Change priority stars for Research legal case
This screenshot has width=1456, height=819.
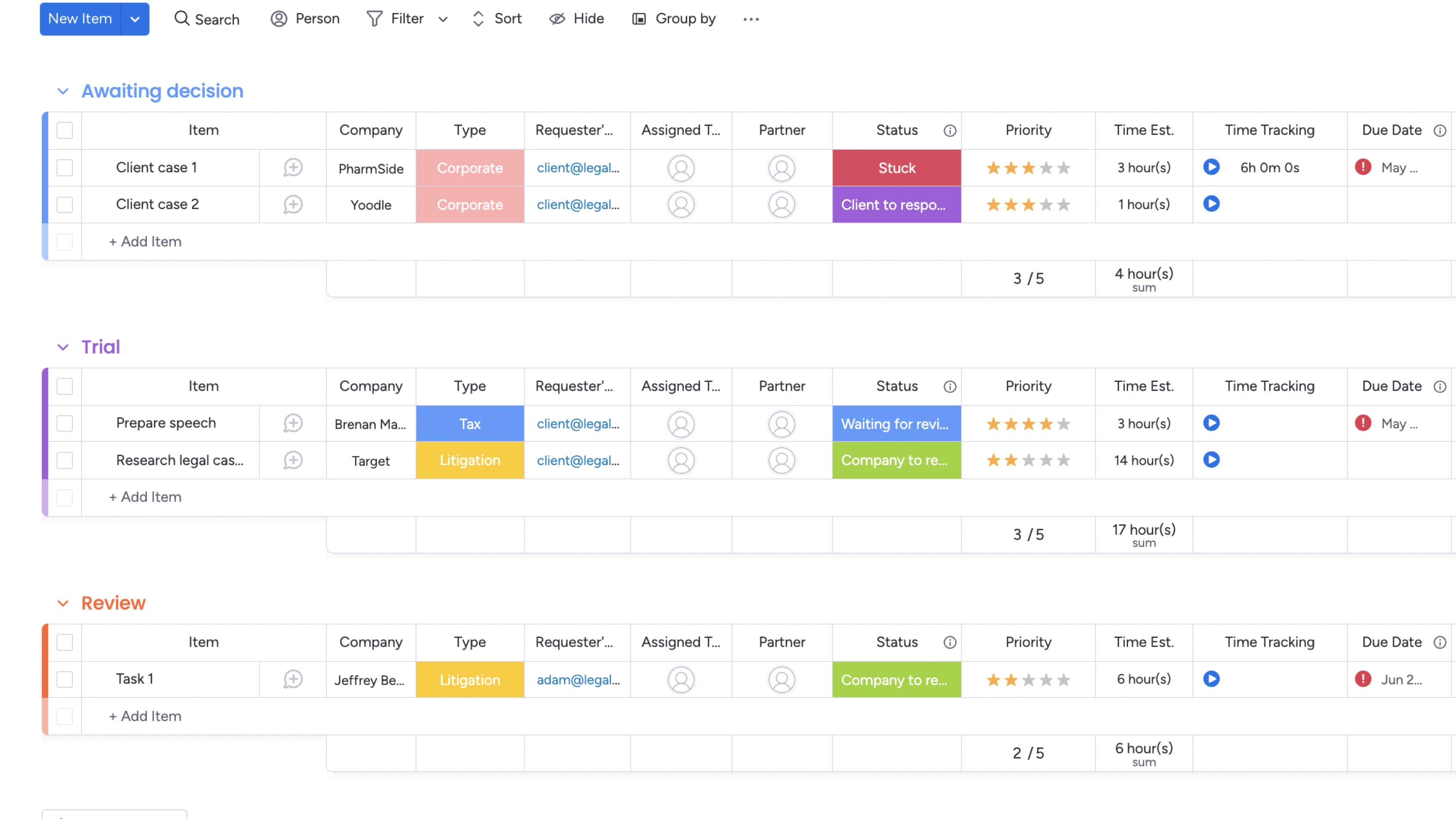coord(1028,461)
